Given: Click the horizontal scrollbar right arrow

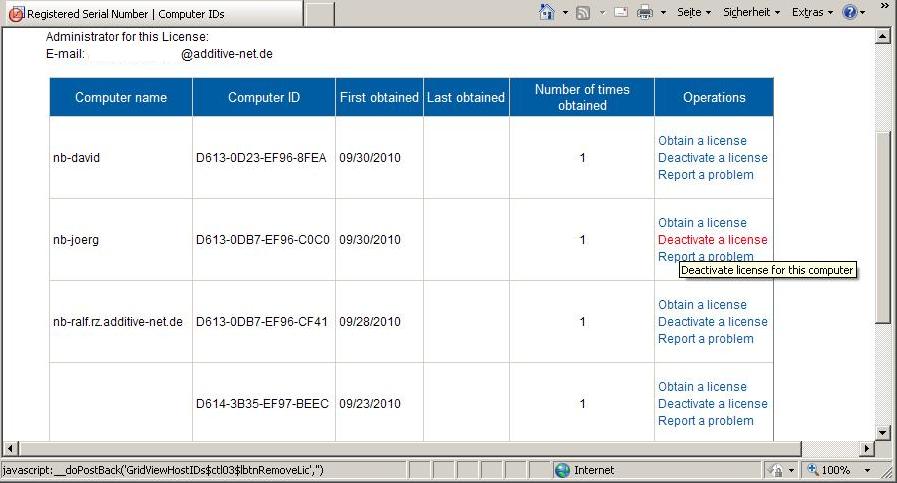Looking at the screenshot, I should pyautogui.click(x=867, y=448).
